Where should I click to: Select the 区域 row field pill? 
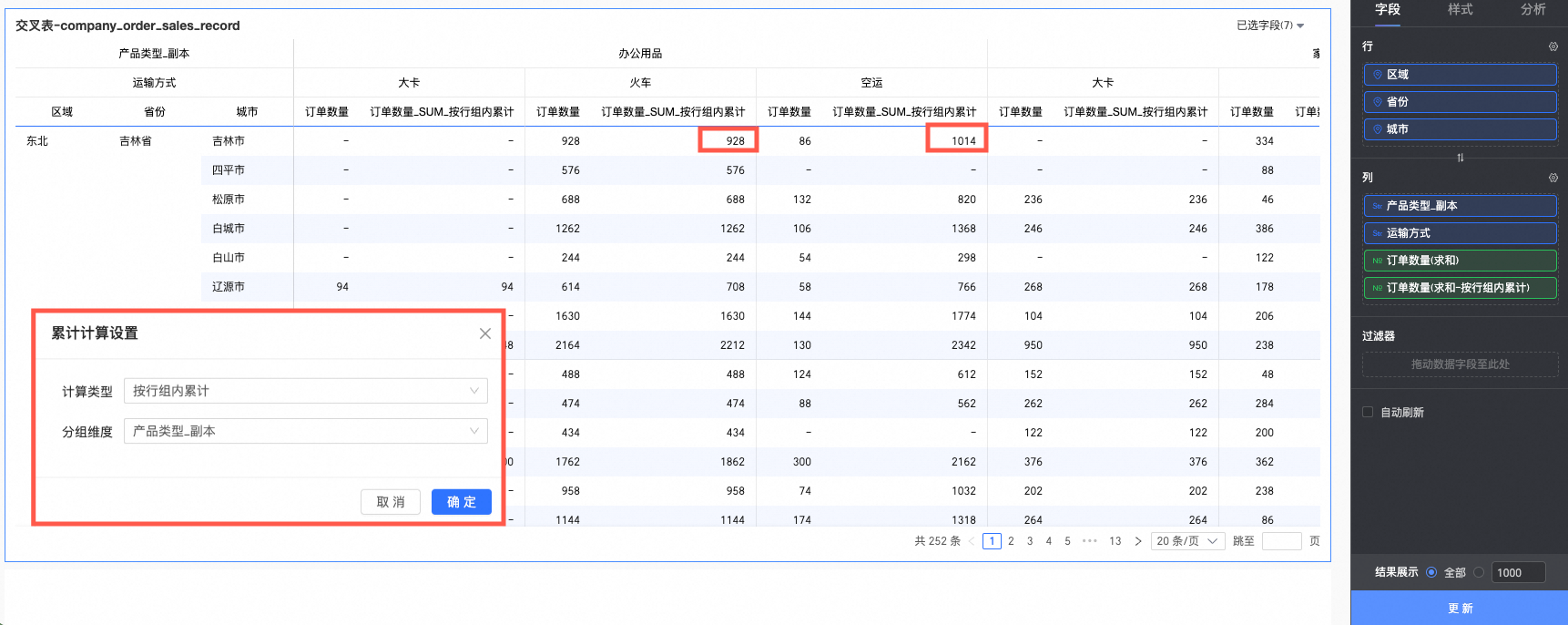tap(1461, 75)
